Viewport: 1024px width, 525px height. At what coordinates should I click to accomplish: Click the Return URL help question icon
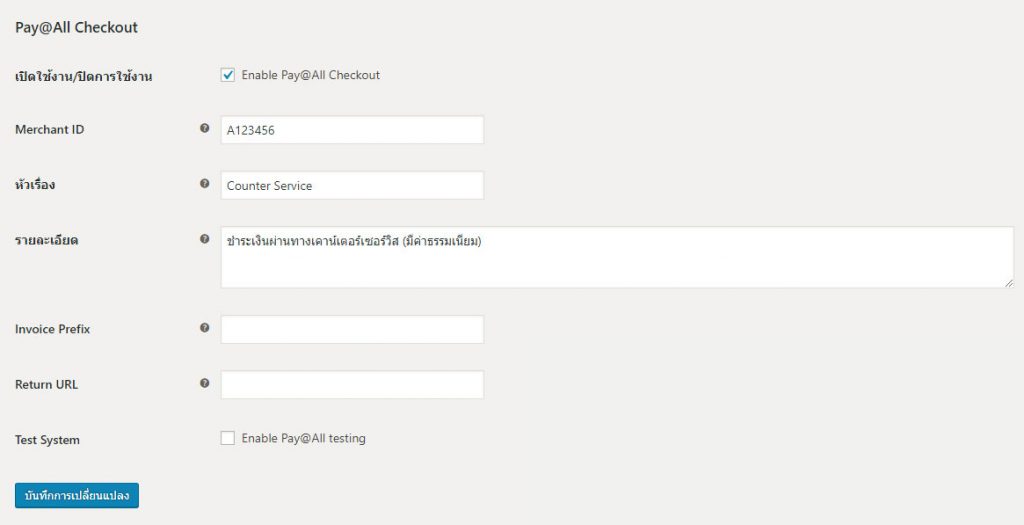204,383
